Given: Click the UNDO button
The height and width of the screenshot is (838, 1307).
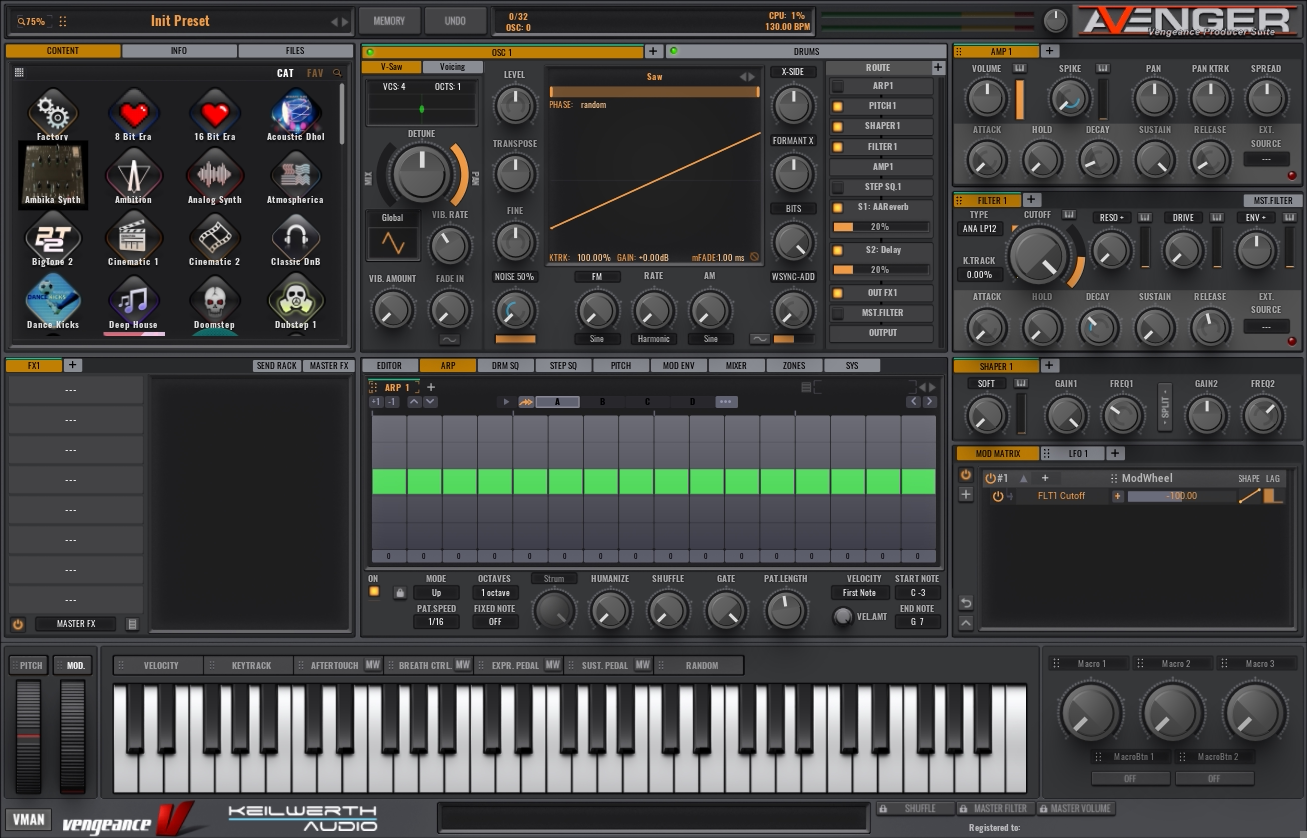Looking at the screenshot, I should tap(454, 21).
